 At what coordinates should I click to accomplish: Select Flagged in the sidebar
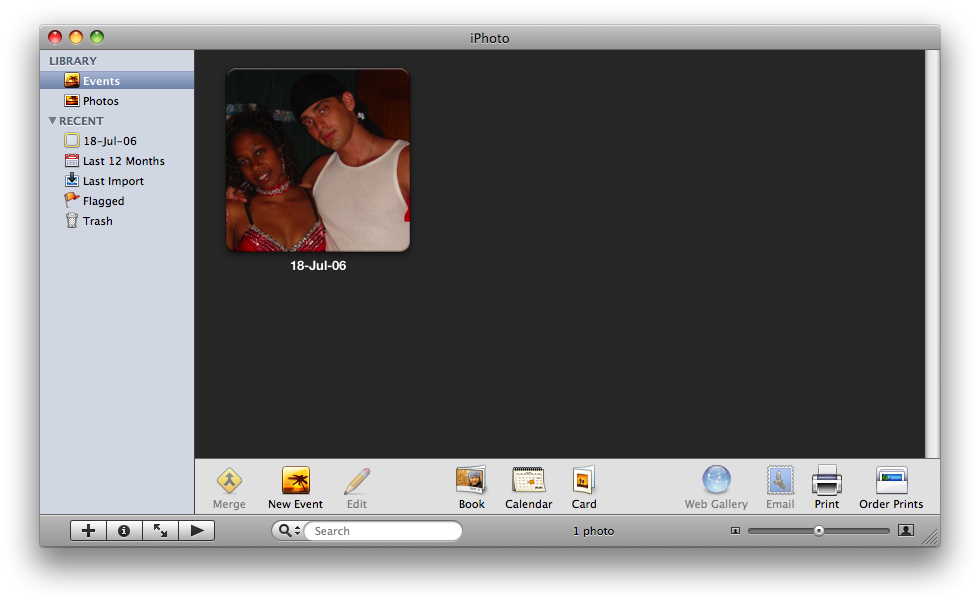tap(103, 201)
